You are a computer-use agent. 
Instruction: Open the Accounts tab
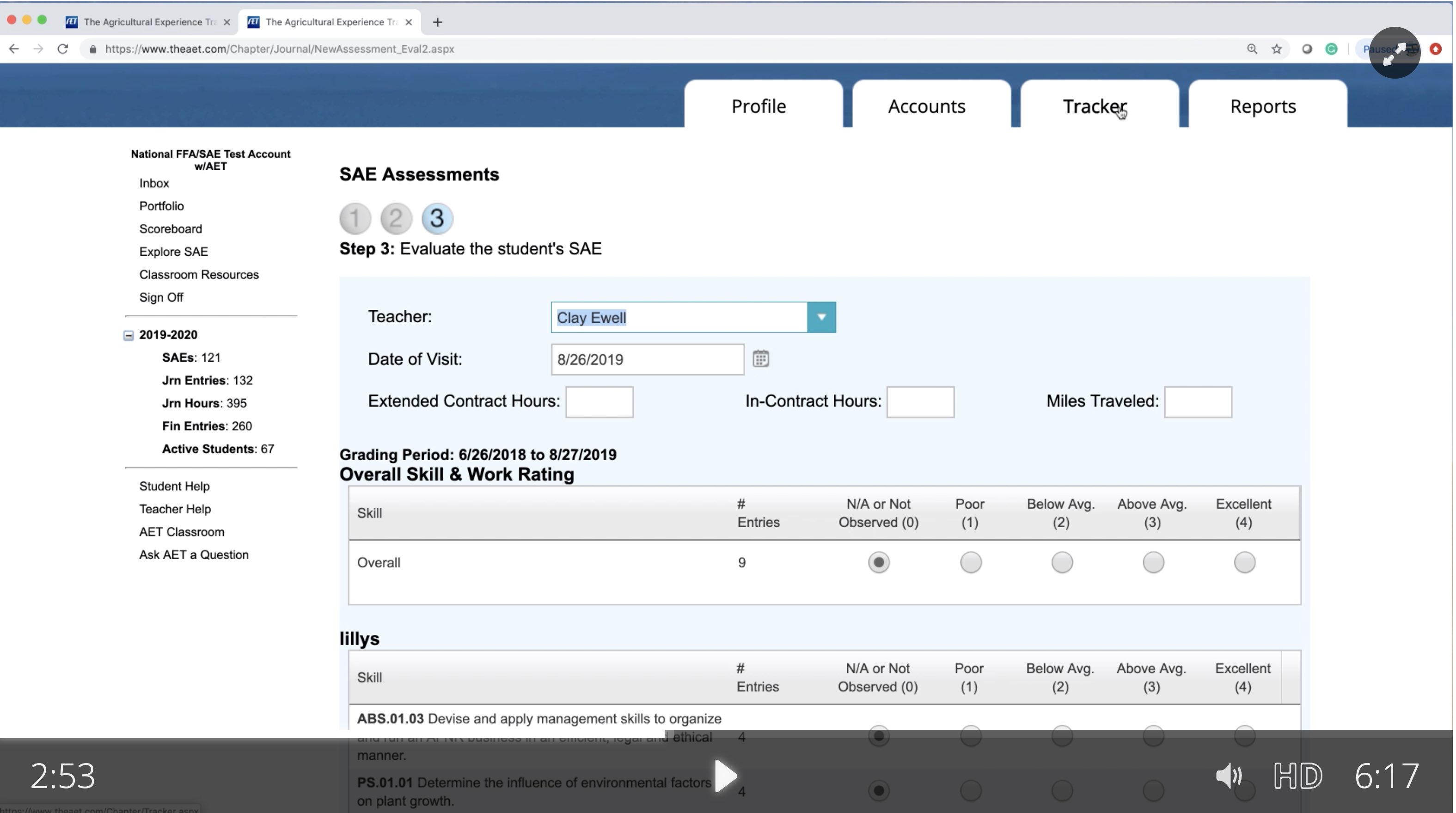pyautogui.click(x=931, y=105)
